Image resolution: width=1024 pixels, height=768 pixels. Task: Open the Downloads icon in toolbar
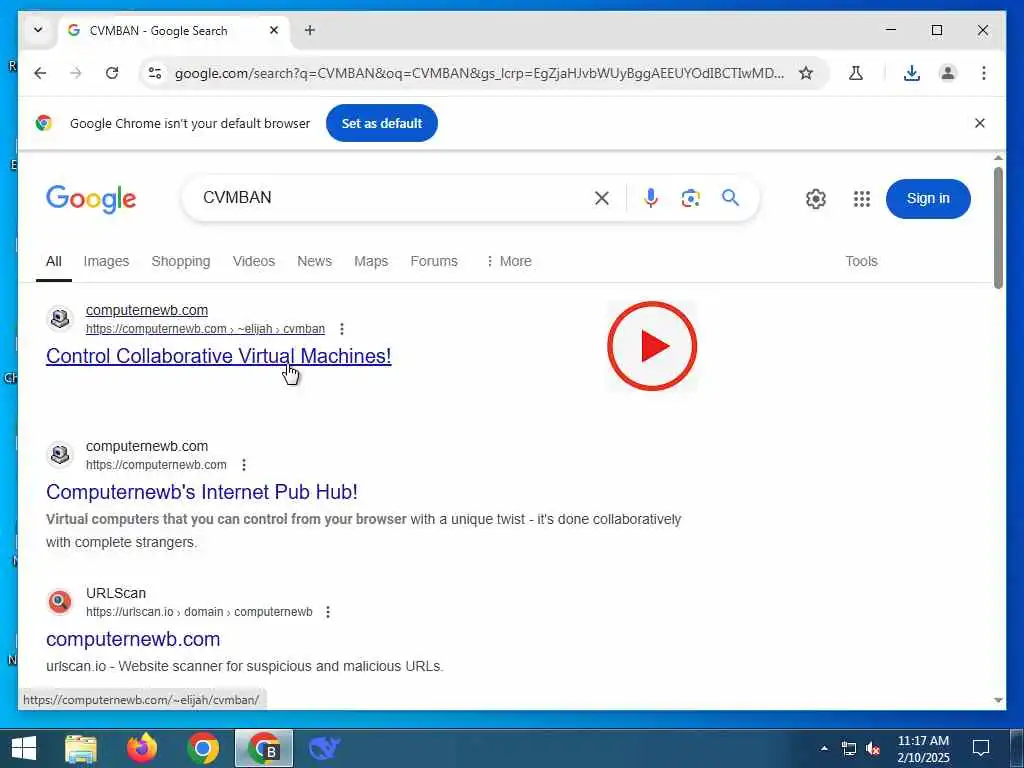coord(912,73)
